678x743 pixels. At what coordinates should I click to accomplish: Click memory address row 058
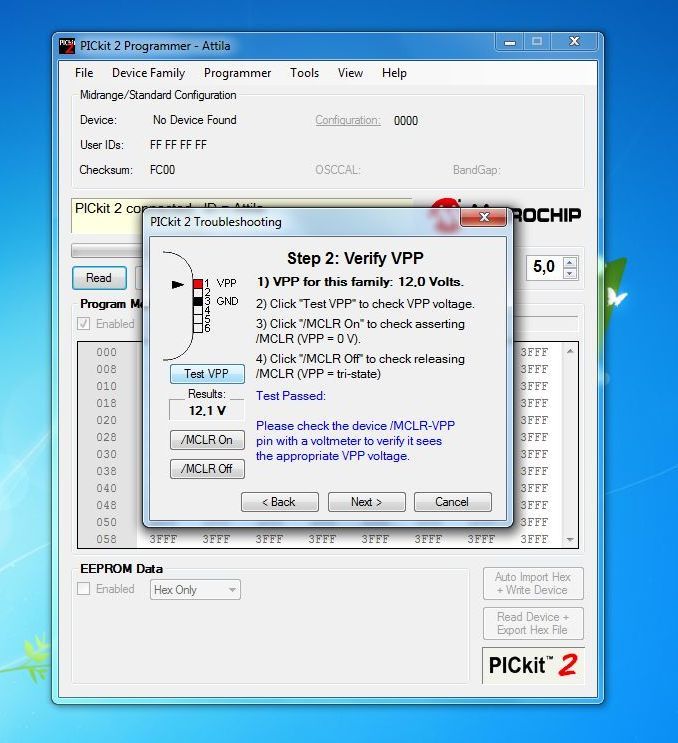pyautogui.click(x=106, y=539)
